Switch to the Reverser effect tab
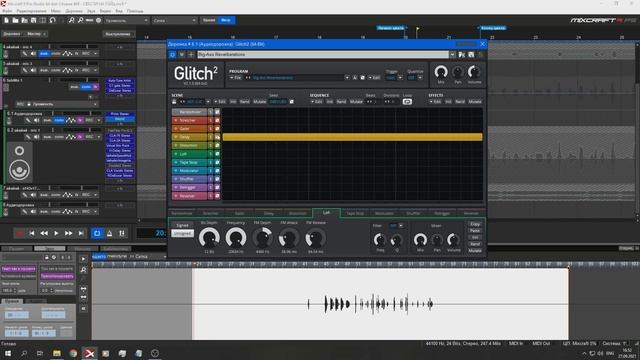This screenshot has height=360, width=640. pyautogui.click(x=471, y=213)
